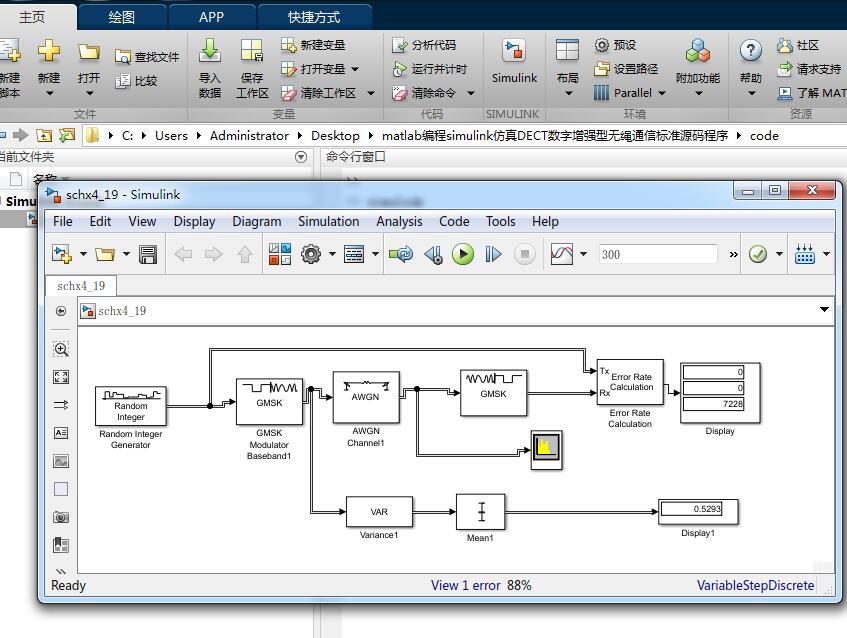Open the Model Explorer icon
Screen dimensions: 847x638
354,254
